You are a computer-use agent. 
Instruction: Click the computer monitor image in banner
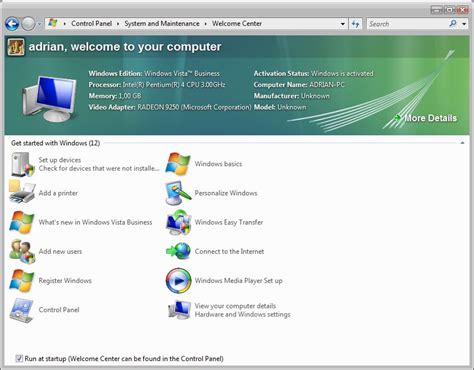(x=50, y=99)
